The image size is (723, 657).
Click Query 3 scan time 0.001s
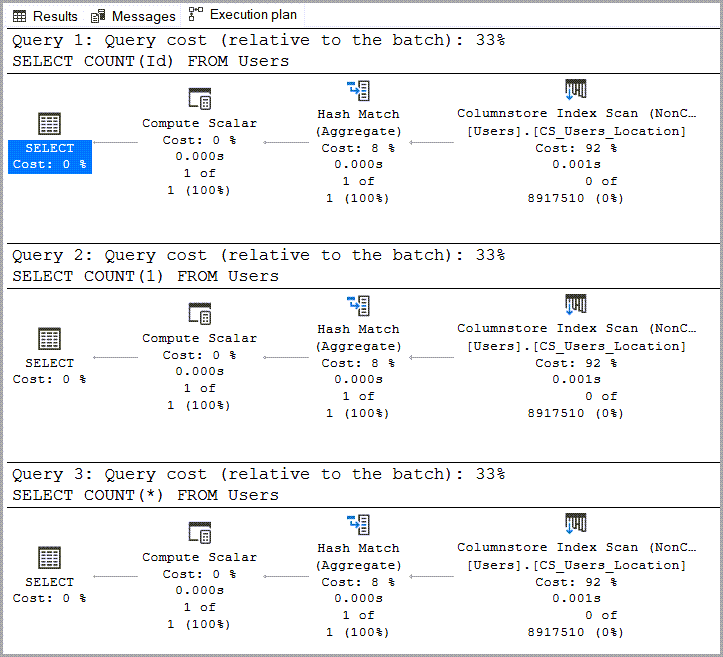(576, 598)
